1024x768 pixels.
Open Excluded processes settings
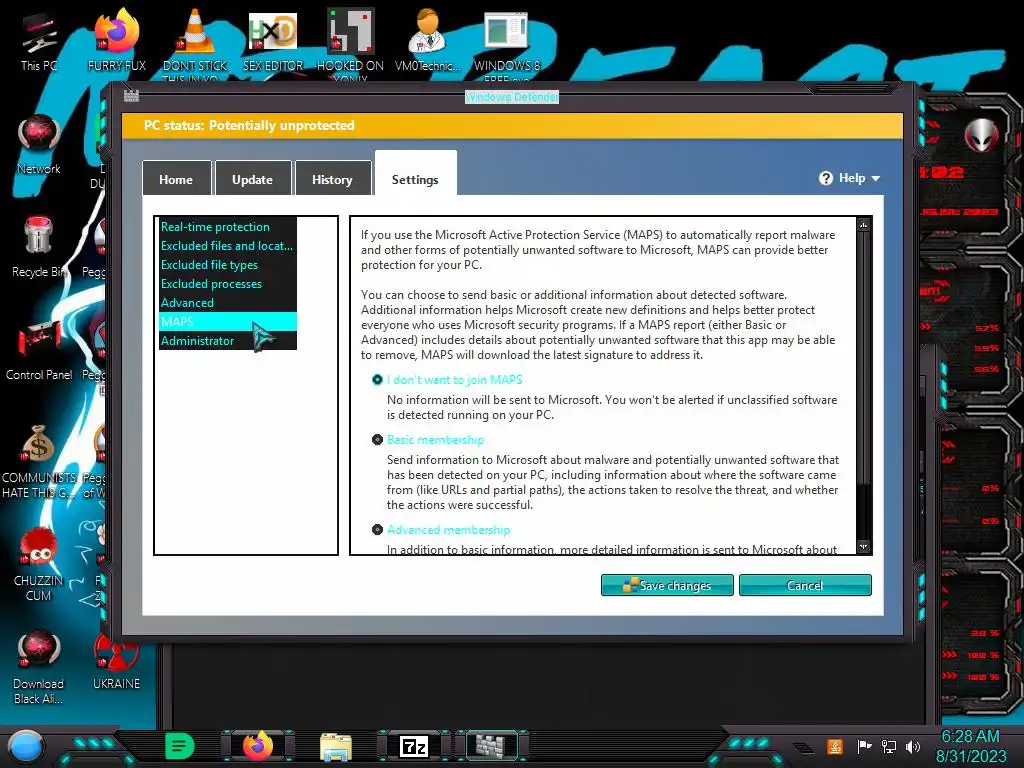[228, 283]
